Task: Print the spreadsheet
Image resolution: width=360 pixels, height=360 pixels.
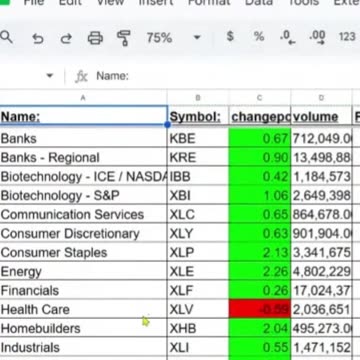Action: (x=95, y=38)
